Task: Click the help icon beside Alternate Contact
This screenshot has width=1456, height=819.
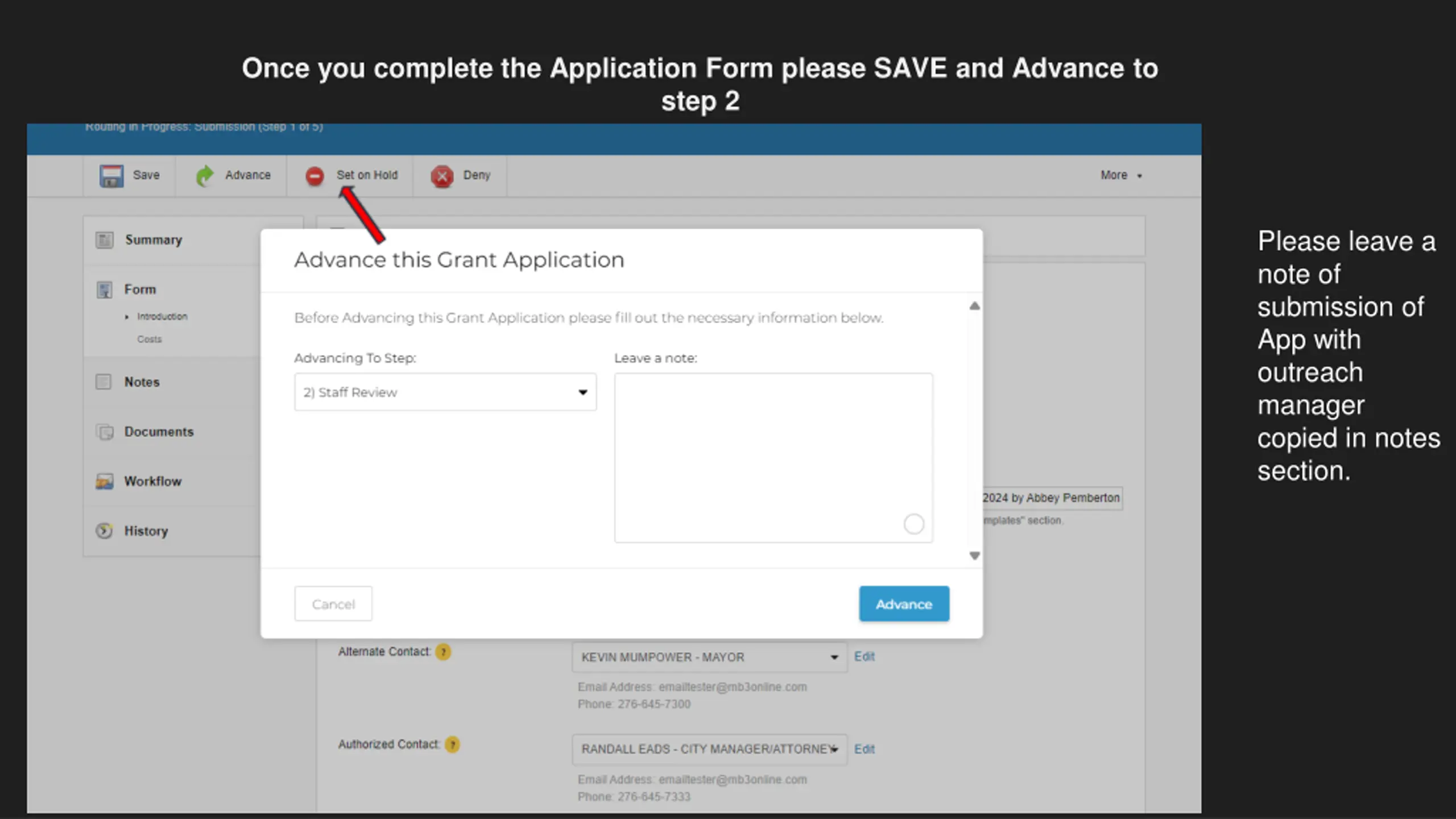Action: coord(443,652)
